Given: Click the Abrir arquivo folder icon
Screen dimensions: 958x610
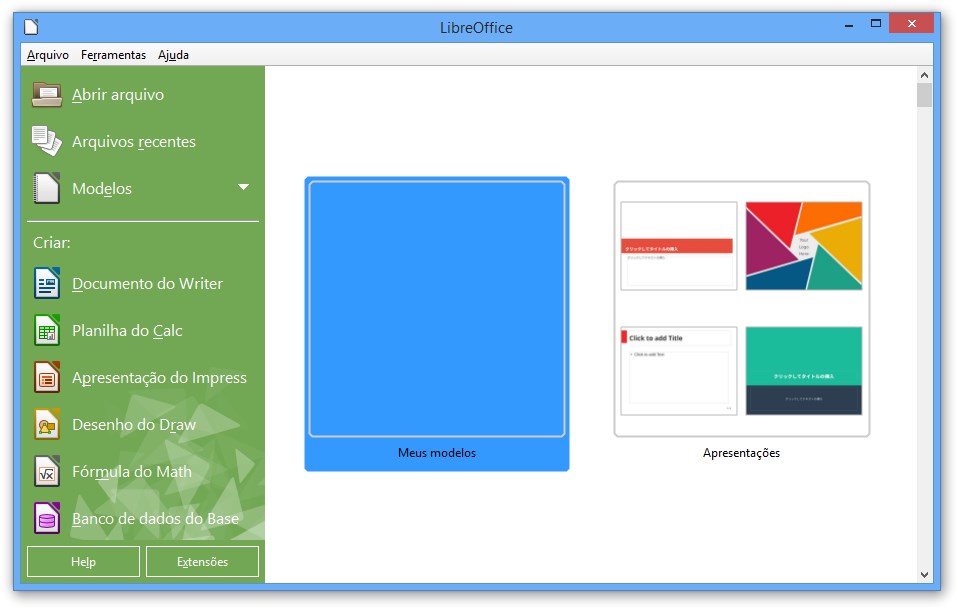Looking at the screenshot, I should pos(47,95).
